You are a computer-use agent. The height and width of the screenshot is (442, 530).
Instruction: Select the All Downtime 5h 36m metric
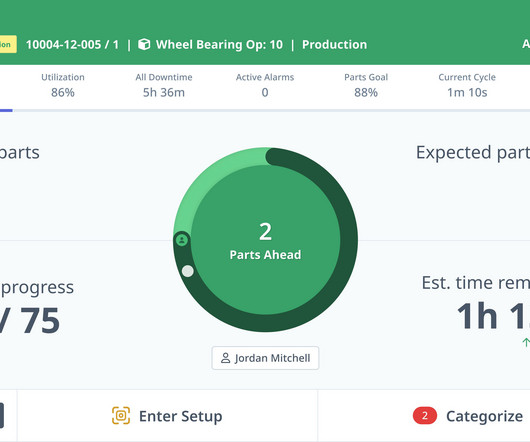164,85
